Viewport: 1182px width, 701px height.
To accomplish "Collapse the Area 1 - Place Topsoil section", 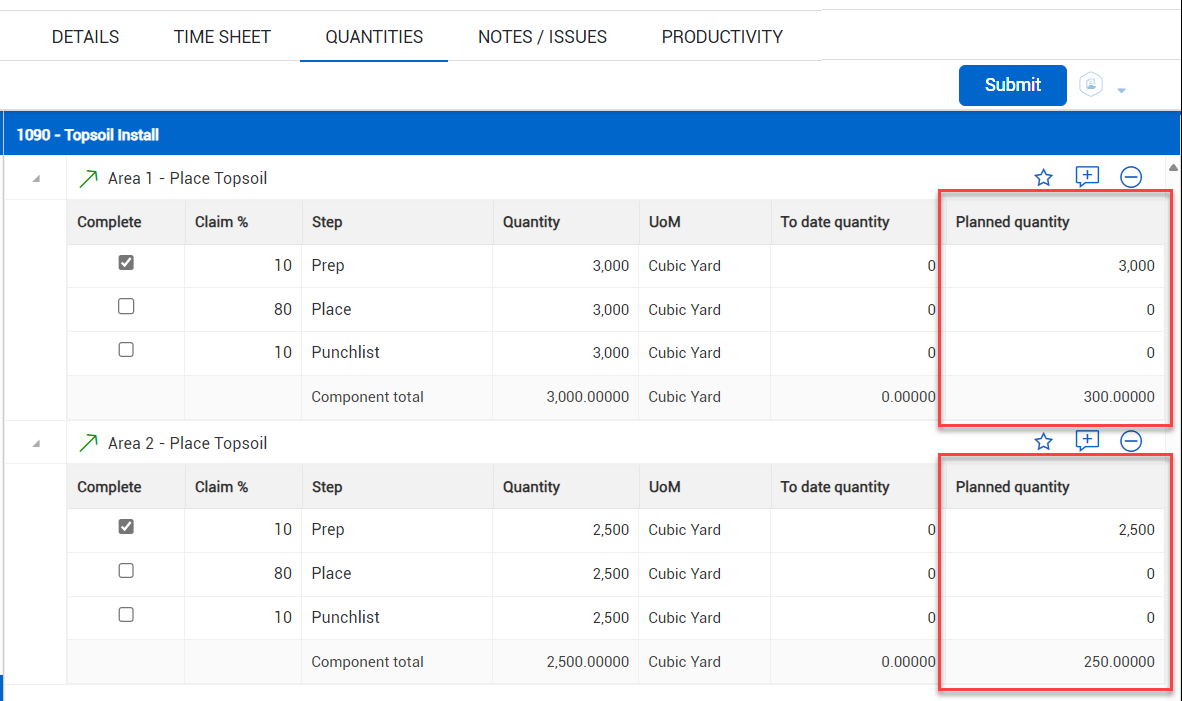I will click(36, 179).
